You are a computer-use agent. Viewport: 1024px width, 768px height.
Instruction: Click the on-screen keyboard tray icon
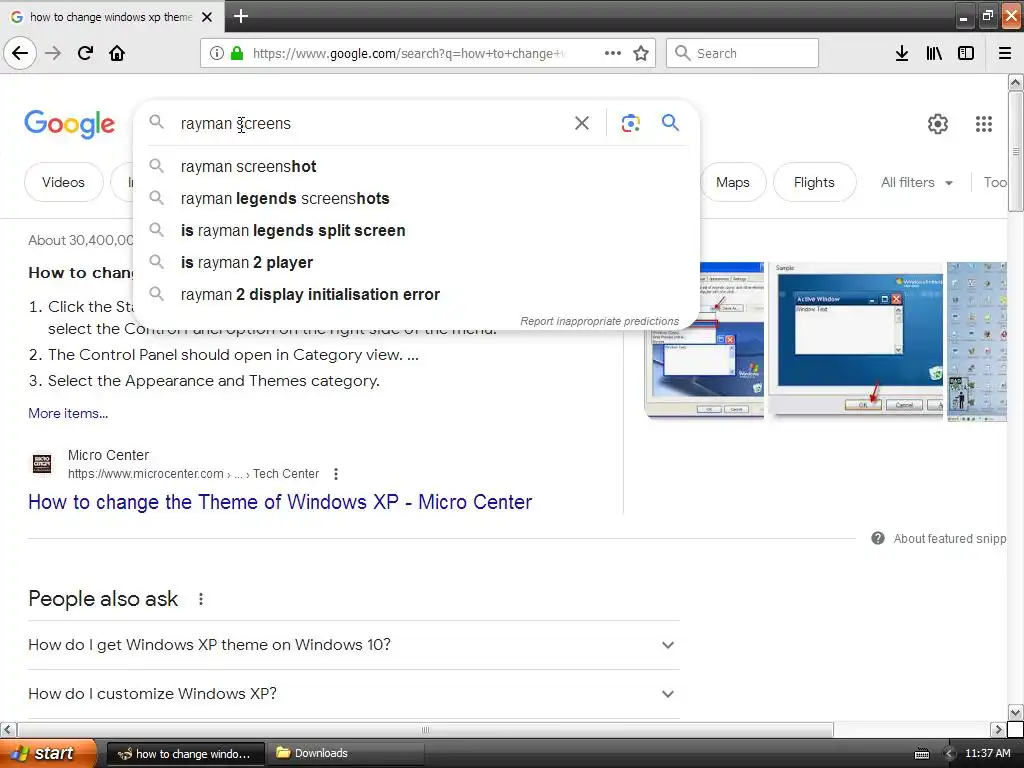(921, 754)
